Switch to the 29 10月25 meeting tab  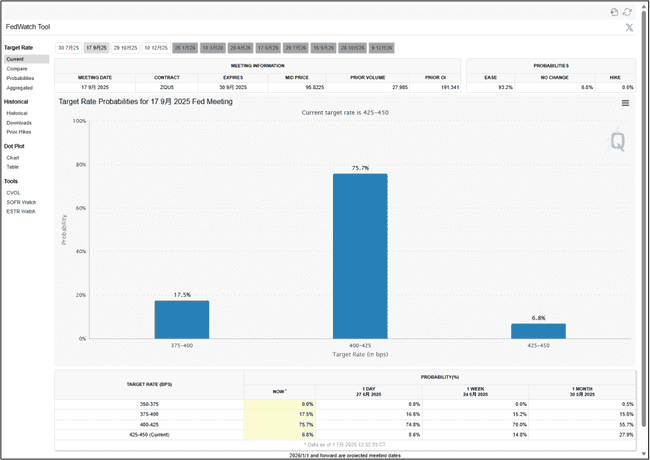[125, 48]
